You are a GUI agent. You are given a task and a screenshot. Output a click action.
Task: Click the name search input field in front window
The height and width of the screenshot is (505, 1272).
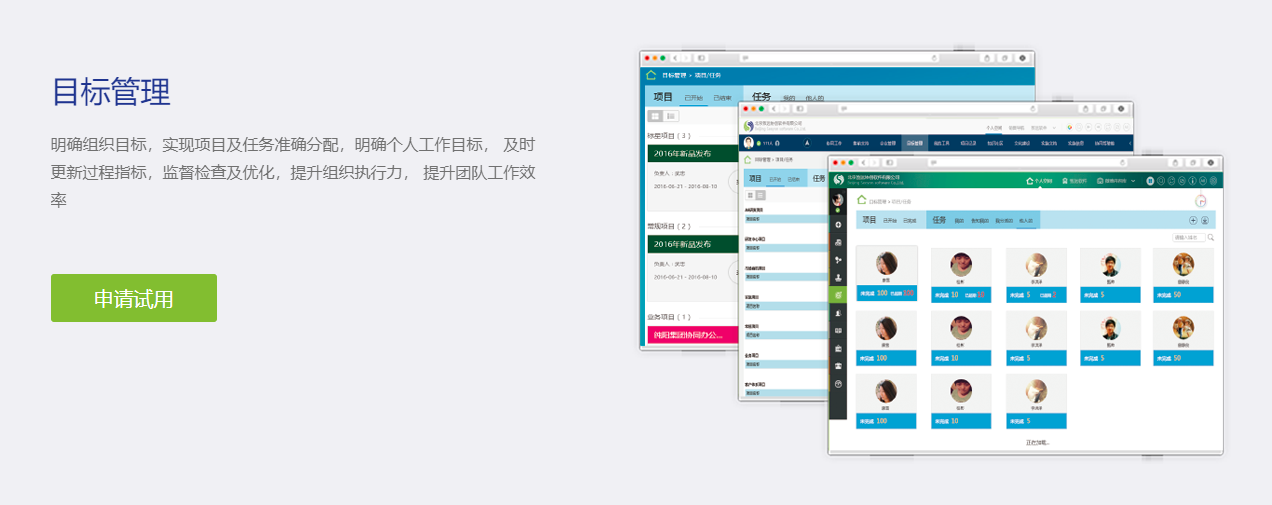pos(1188,238)
